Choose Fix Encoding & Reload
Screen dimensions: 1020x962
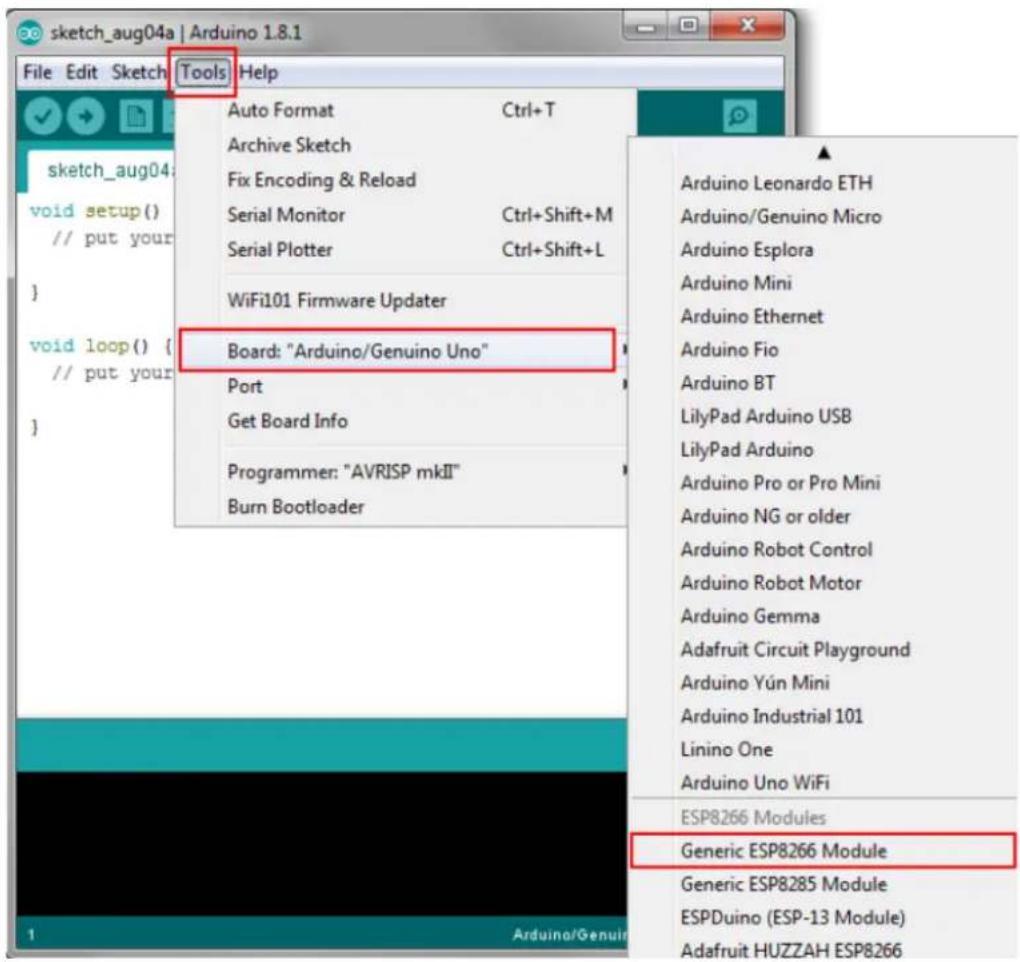[x=405, y=180]
